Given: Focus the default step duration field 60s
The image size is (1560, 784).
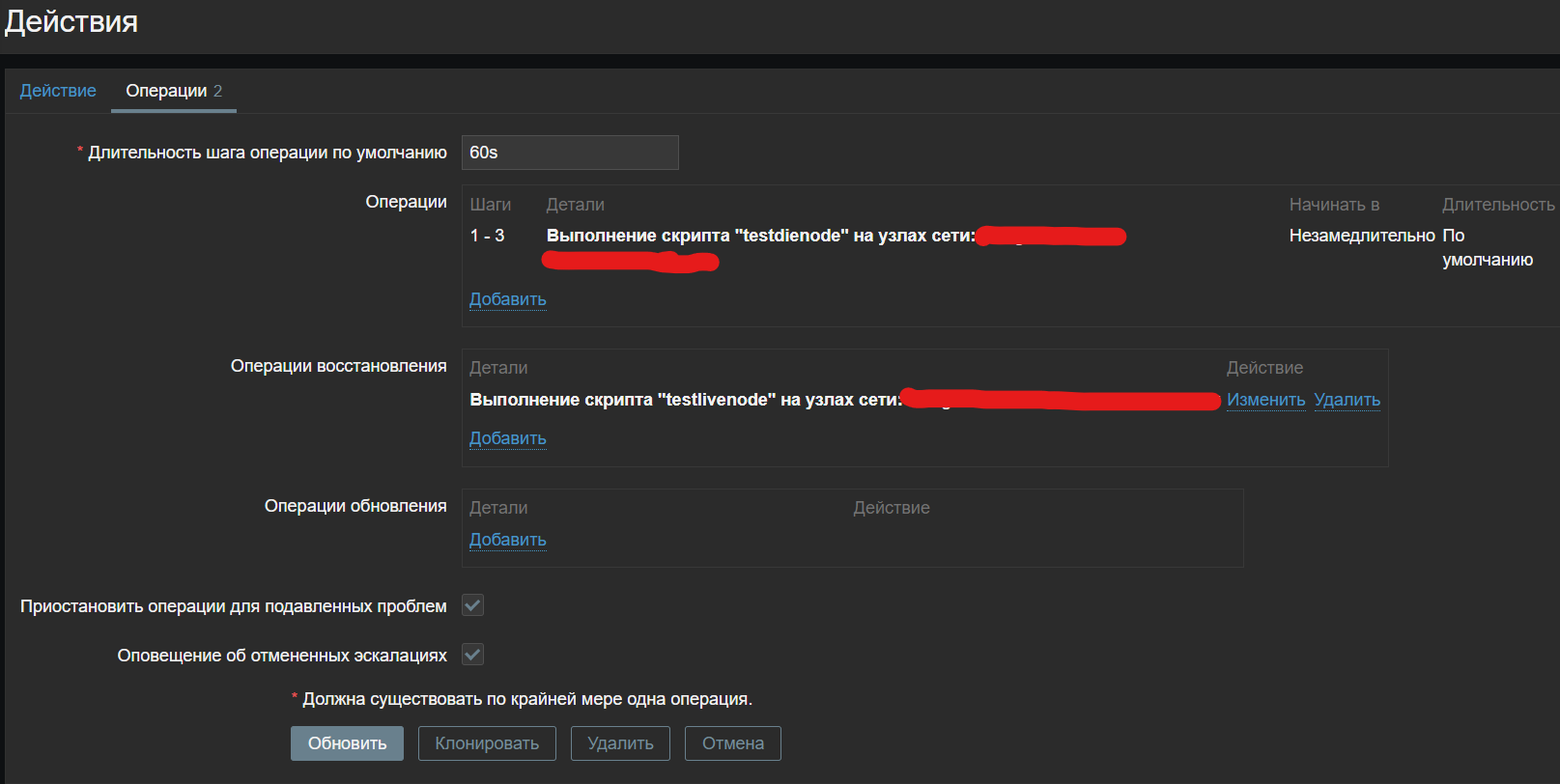Looking at the screenshot, I should (570, 153).
